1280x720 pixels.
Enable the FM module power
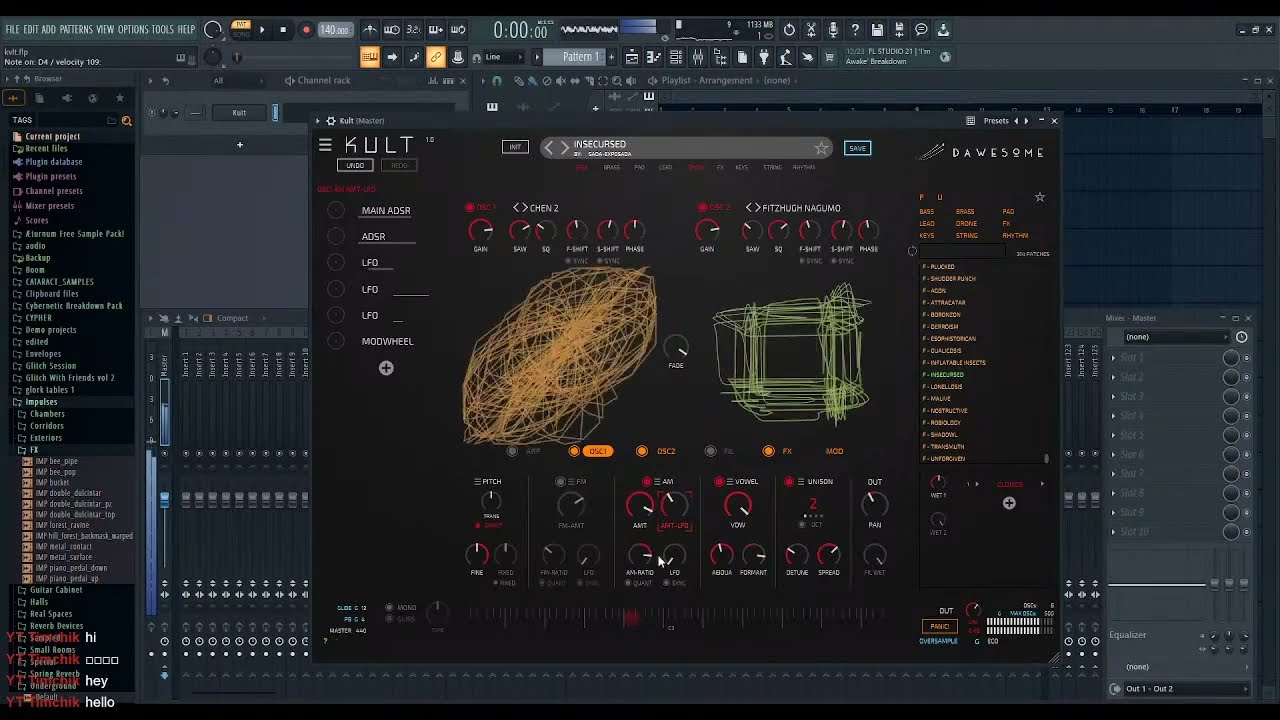[560, 482]
